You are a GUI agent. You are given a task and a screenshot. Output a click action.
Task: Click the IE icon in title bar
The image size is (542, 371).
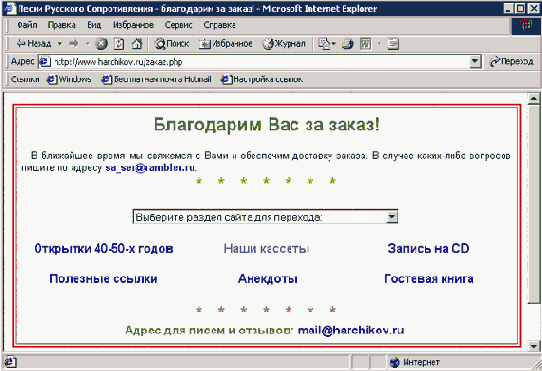(x=10, y=8)
